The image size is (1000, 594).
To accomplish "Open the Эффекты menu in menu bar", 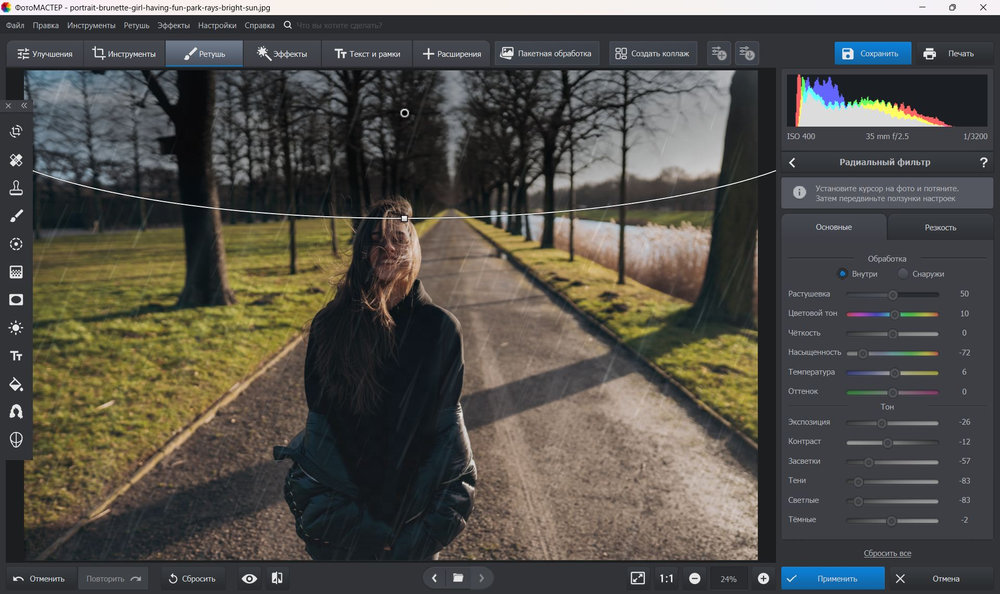I will point(173,26).
